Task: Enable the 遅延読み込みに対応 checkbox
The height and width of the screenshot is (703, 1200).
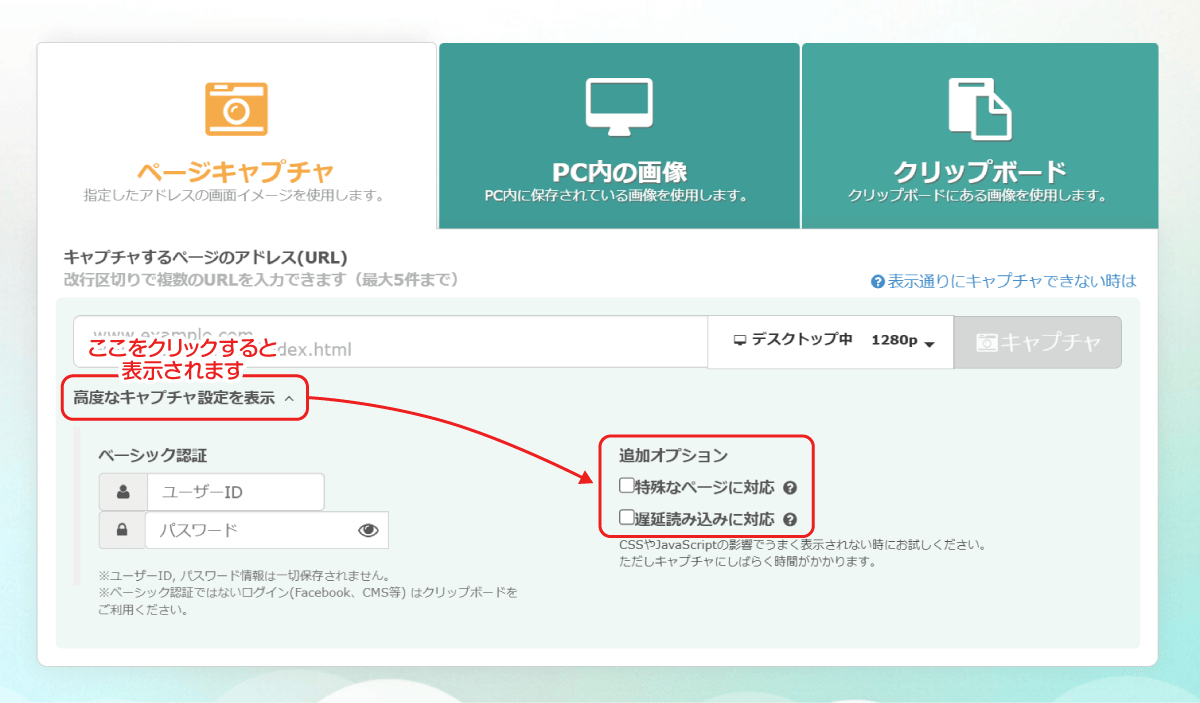Action: click(626, 518)
